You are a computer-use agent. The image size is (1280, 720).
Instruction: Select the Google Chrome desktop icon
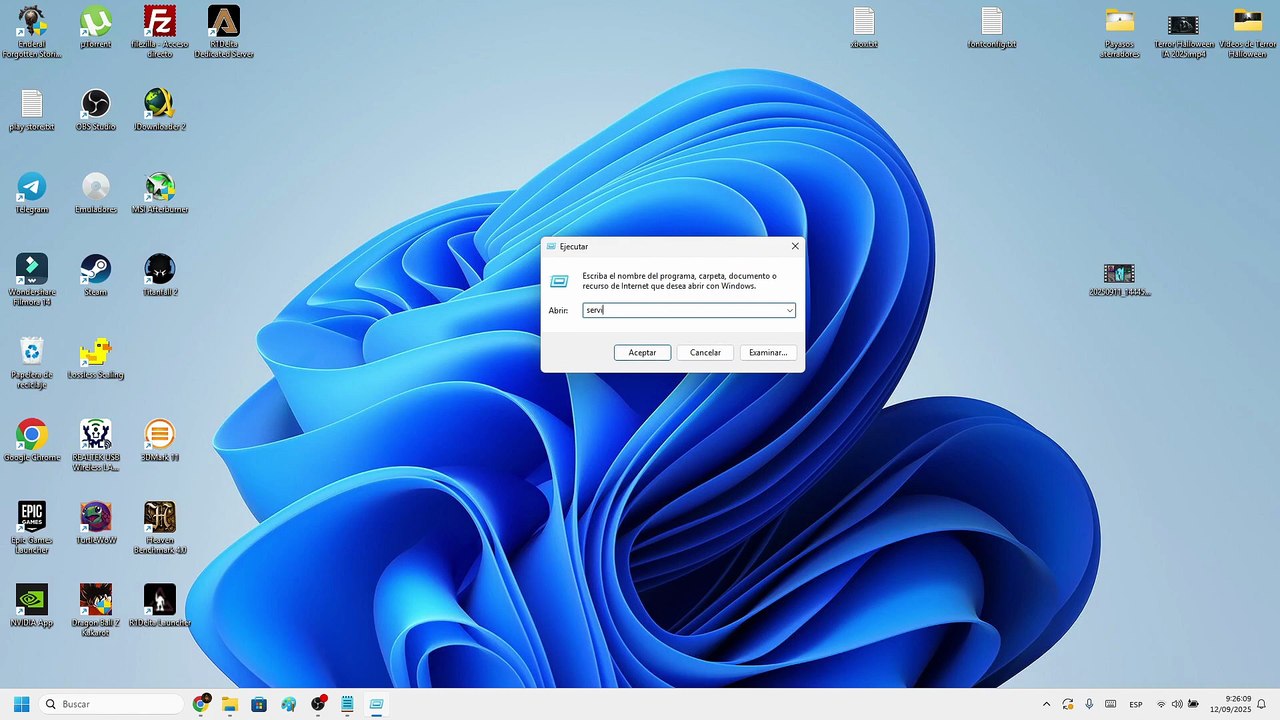point(32,440)
